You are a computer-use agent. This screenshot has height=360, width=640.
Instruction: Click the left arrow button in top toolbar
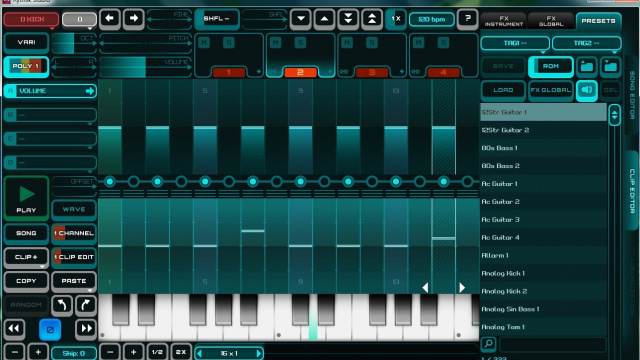109,19
